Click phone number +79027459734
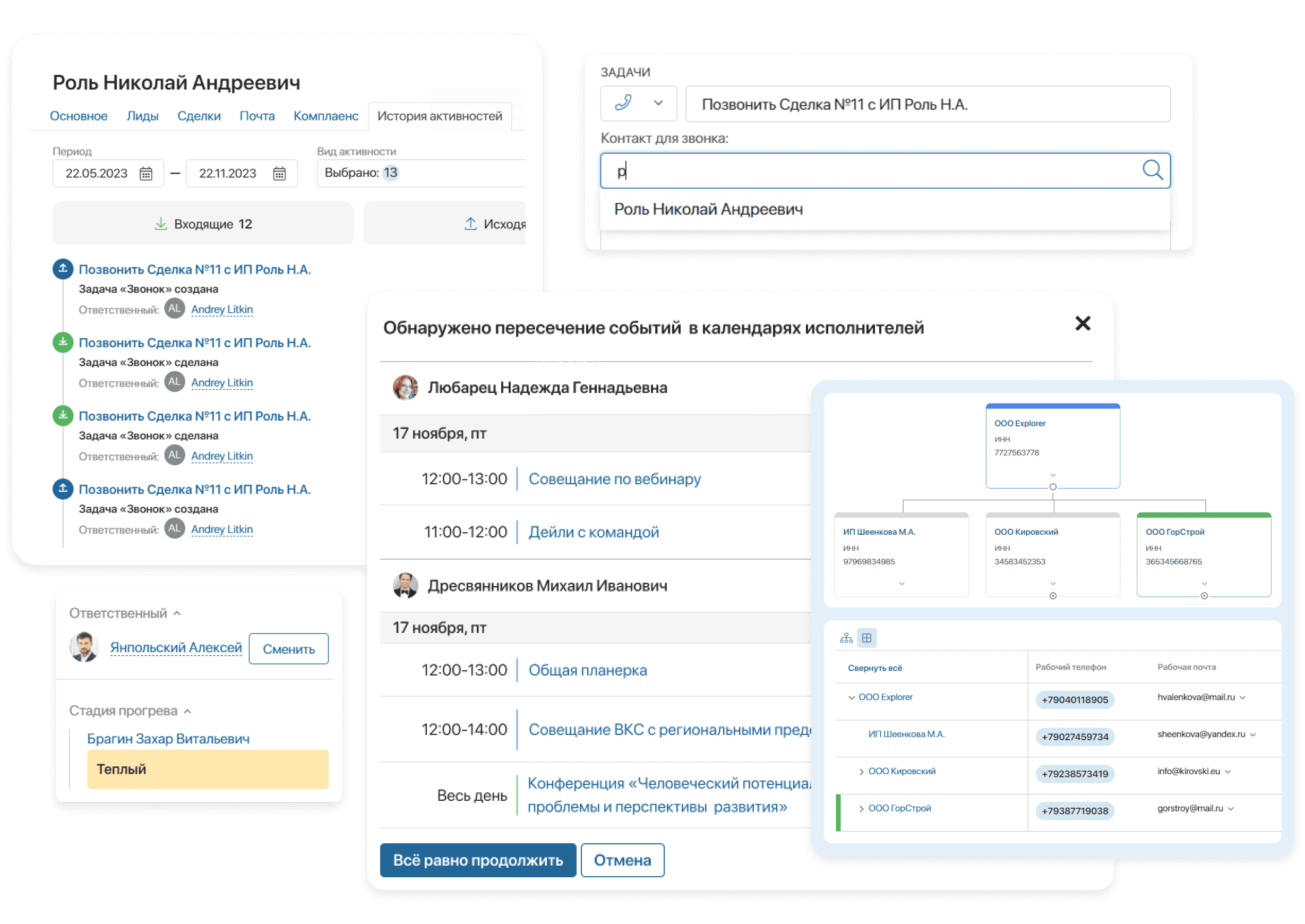This screenshot has width=1305, height=924. [x=1074, y=736]
